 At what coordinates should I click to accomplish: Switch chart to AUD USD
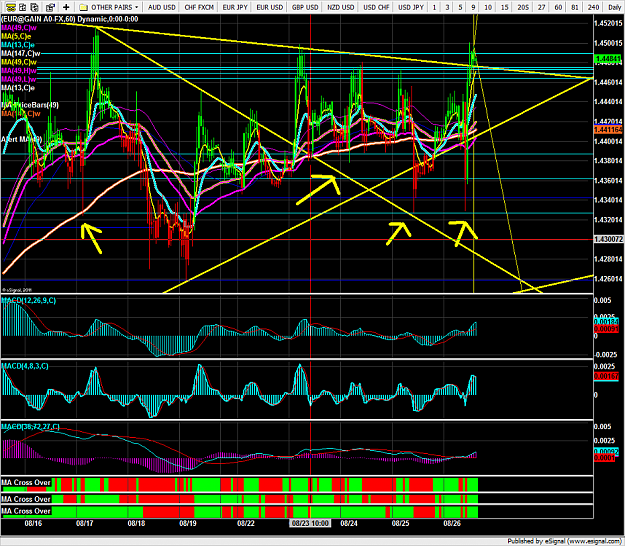click(161, 7)
